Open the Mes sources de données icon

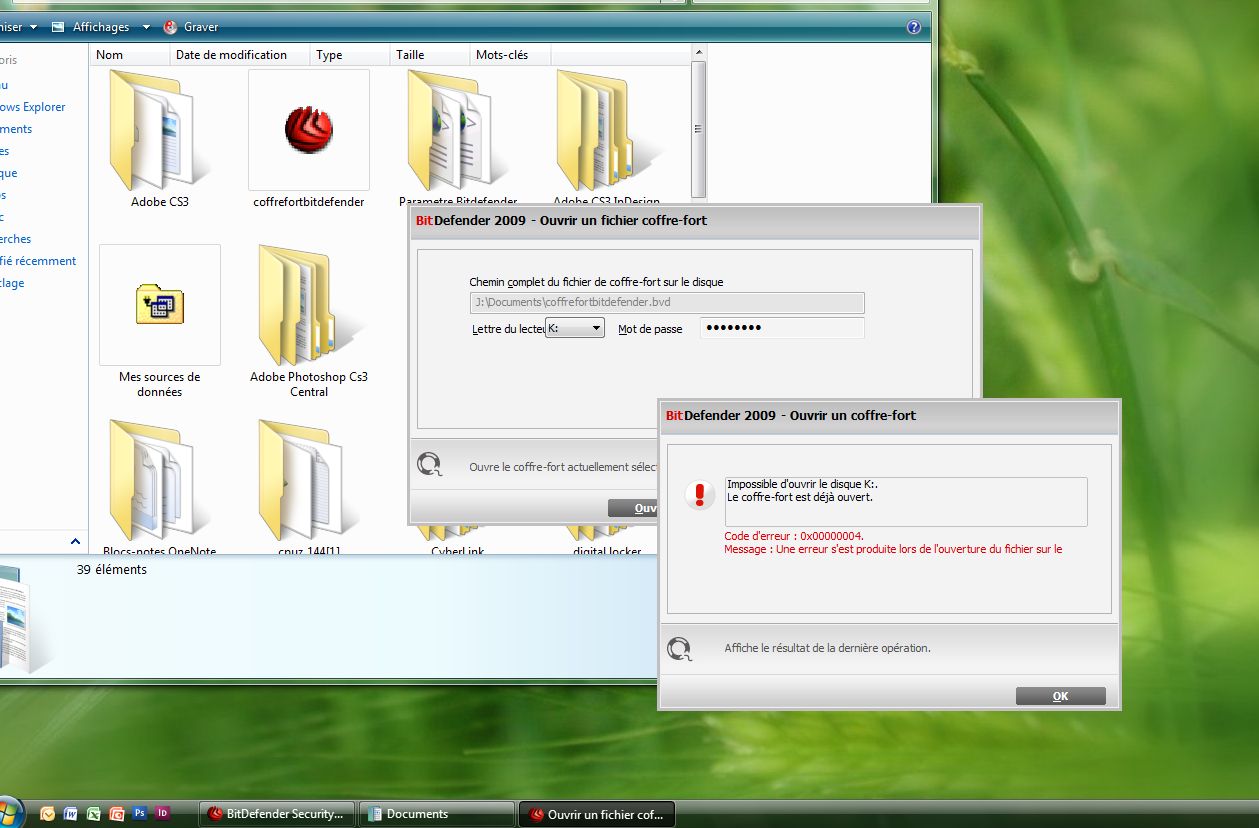[160, 304]
